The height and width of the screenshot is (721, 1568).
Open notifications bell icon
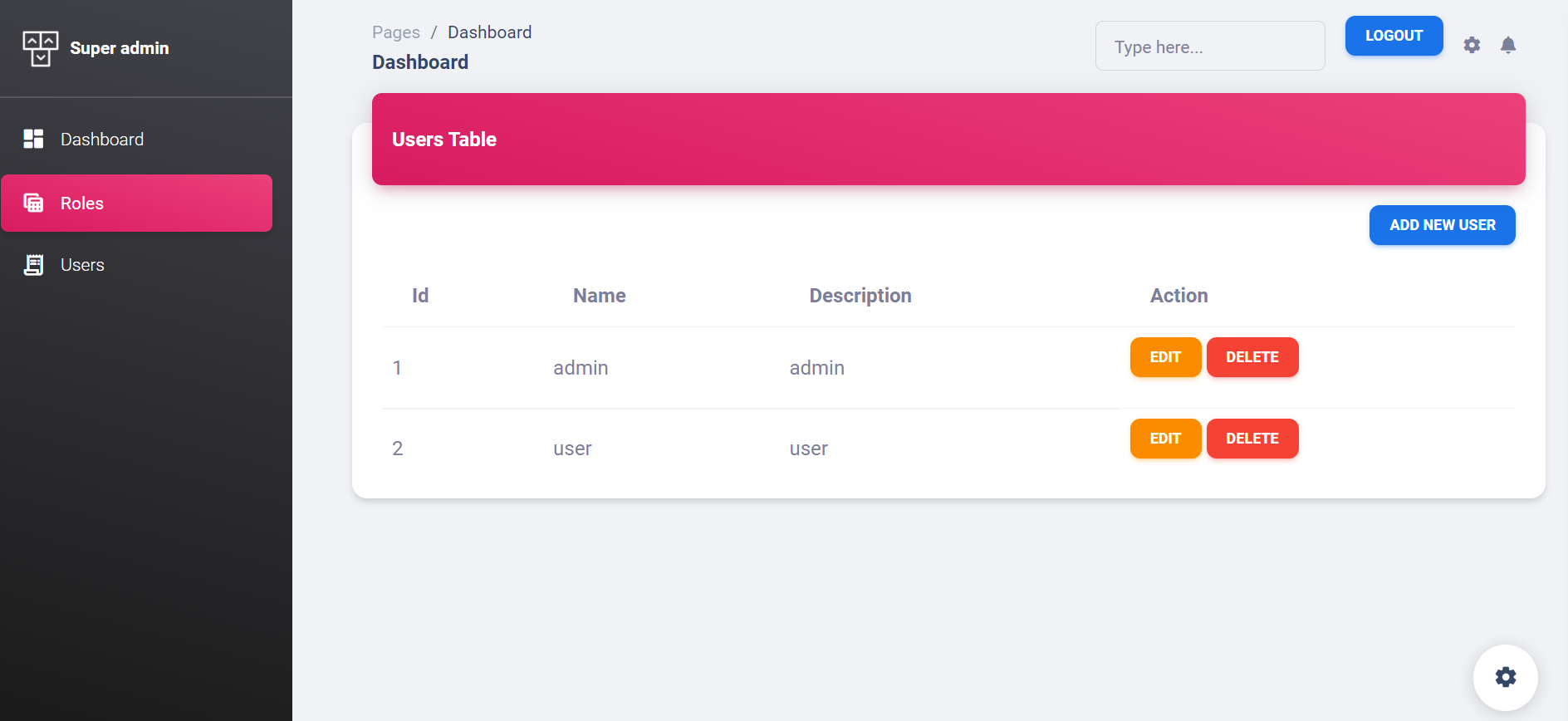(x=1508, y=45)
